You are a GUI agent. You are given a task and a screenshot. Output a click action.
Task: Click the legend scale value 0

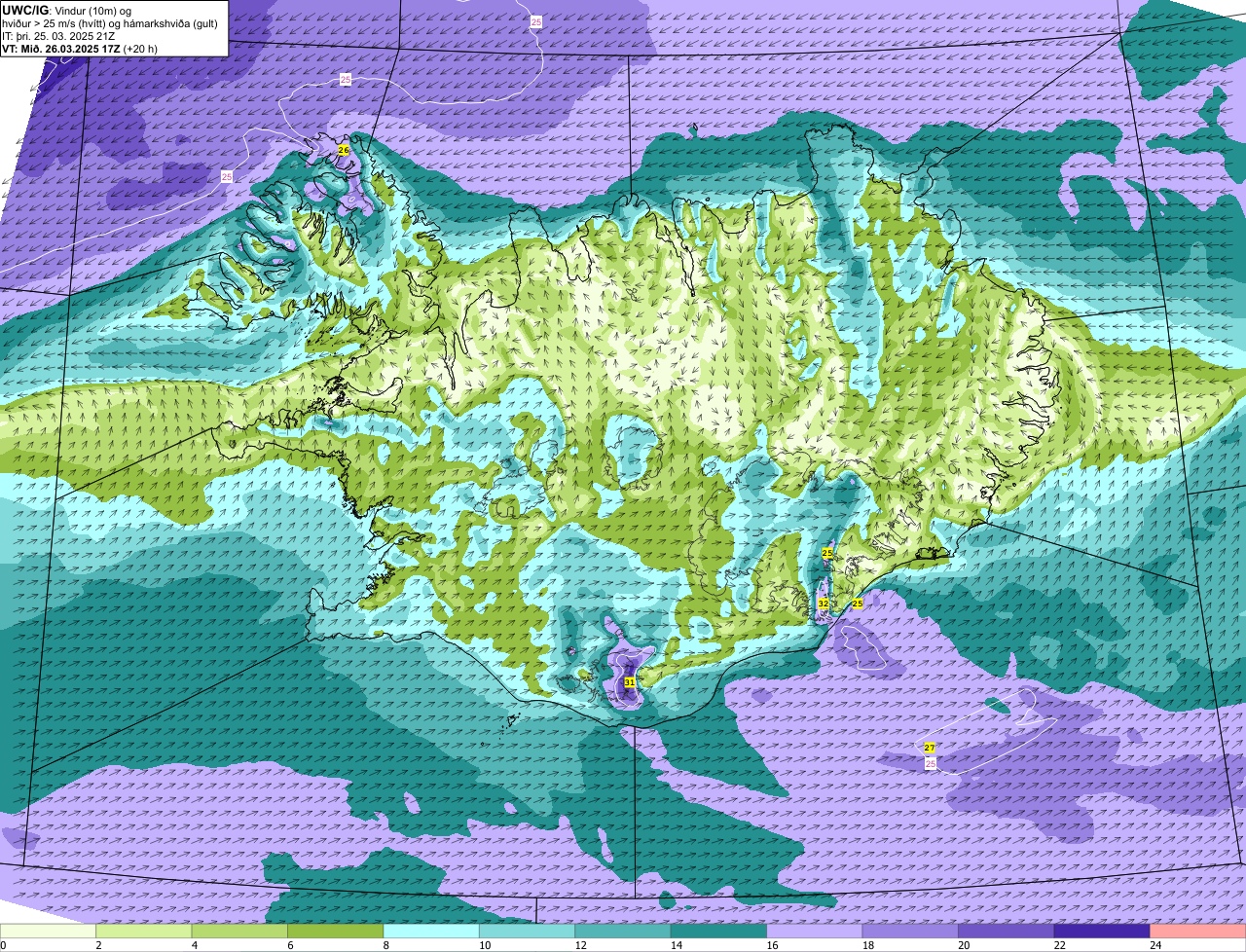pos(3,945)
